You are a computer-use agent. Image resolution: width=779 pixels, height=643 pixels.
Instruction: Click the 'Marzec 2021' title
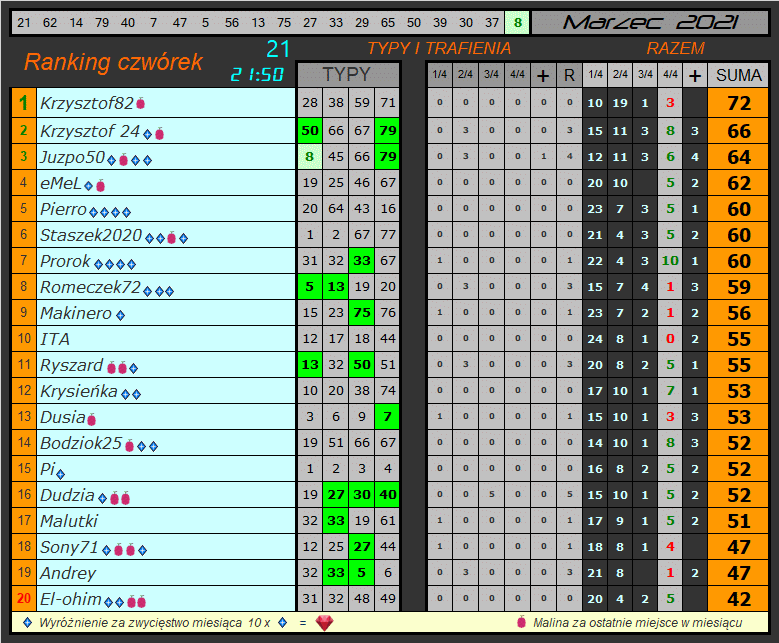coord(650,22)
